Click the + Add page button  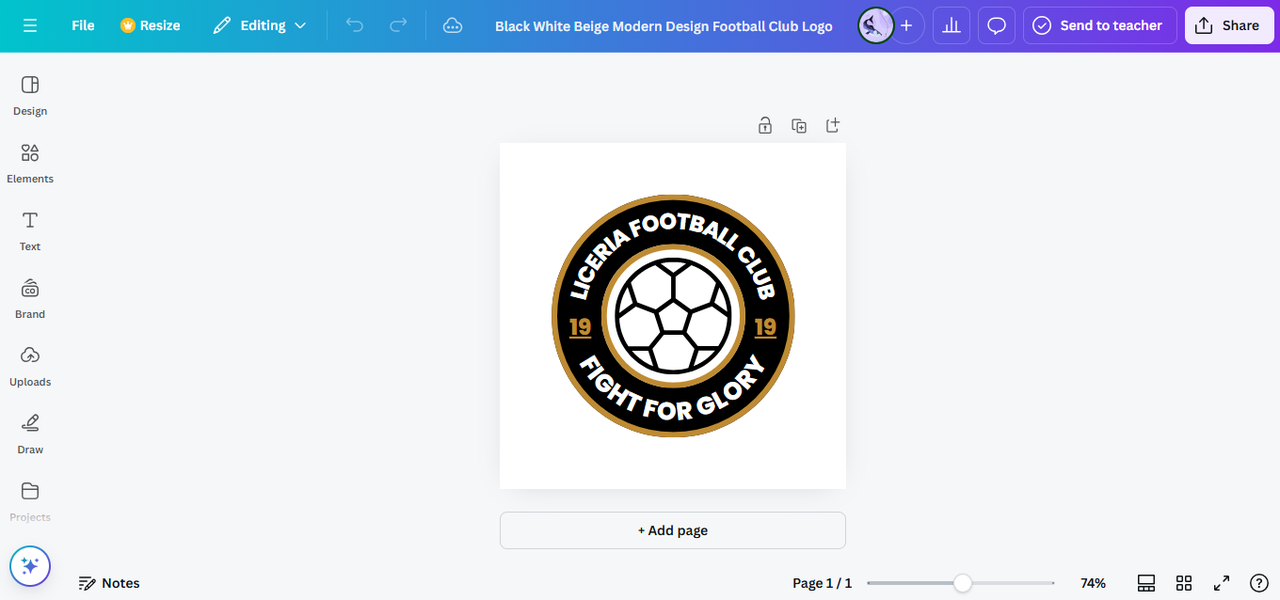pyautogui.click(x=673, y=531)
